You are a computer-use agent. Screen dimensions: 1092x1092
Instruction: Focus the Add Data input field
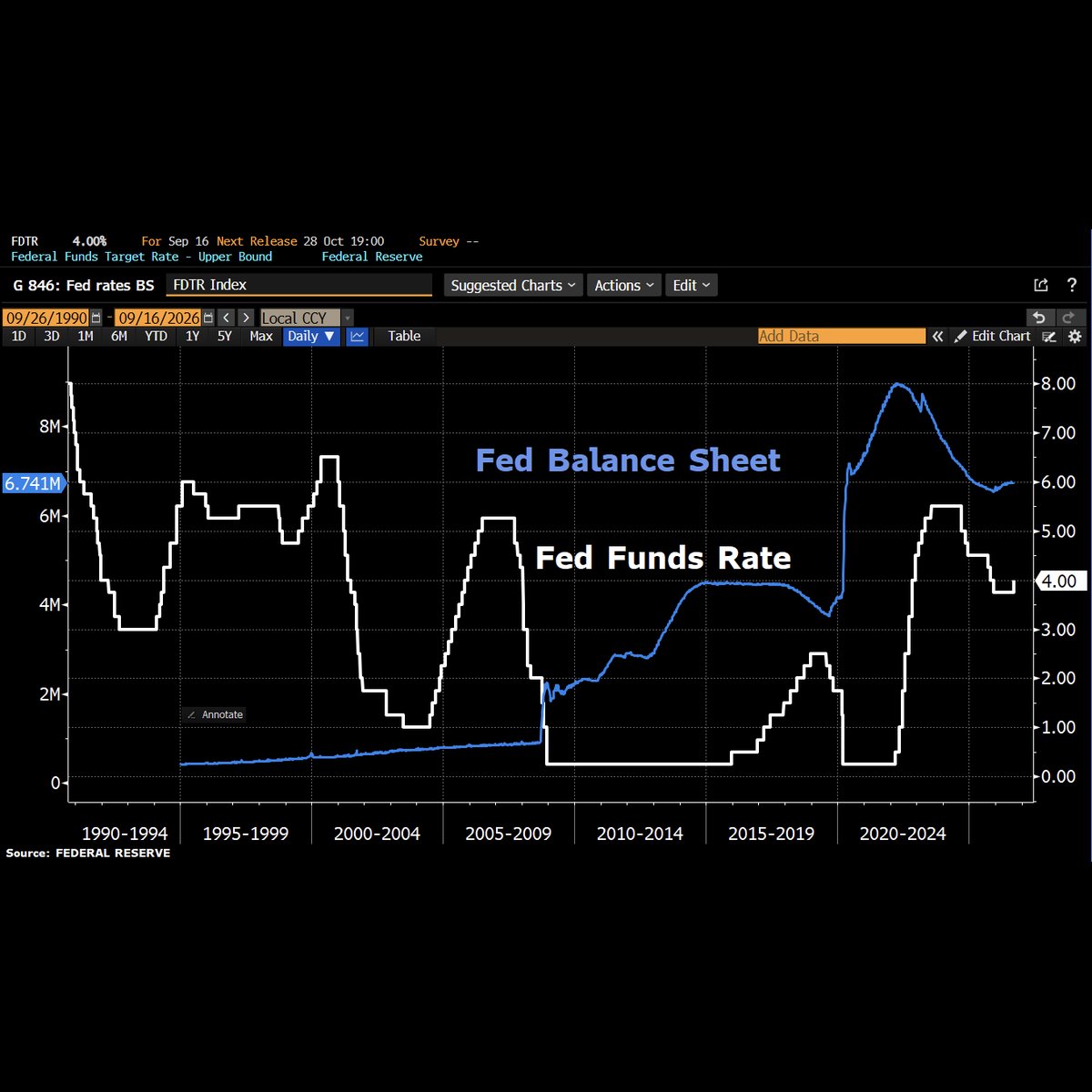(842, 337)
